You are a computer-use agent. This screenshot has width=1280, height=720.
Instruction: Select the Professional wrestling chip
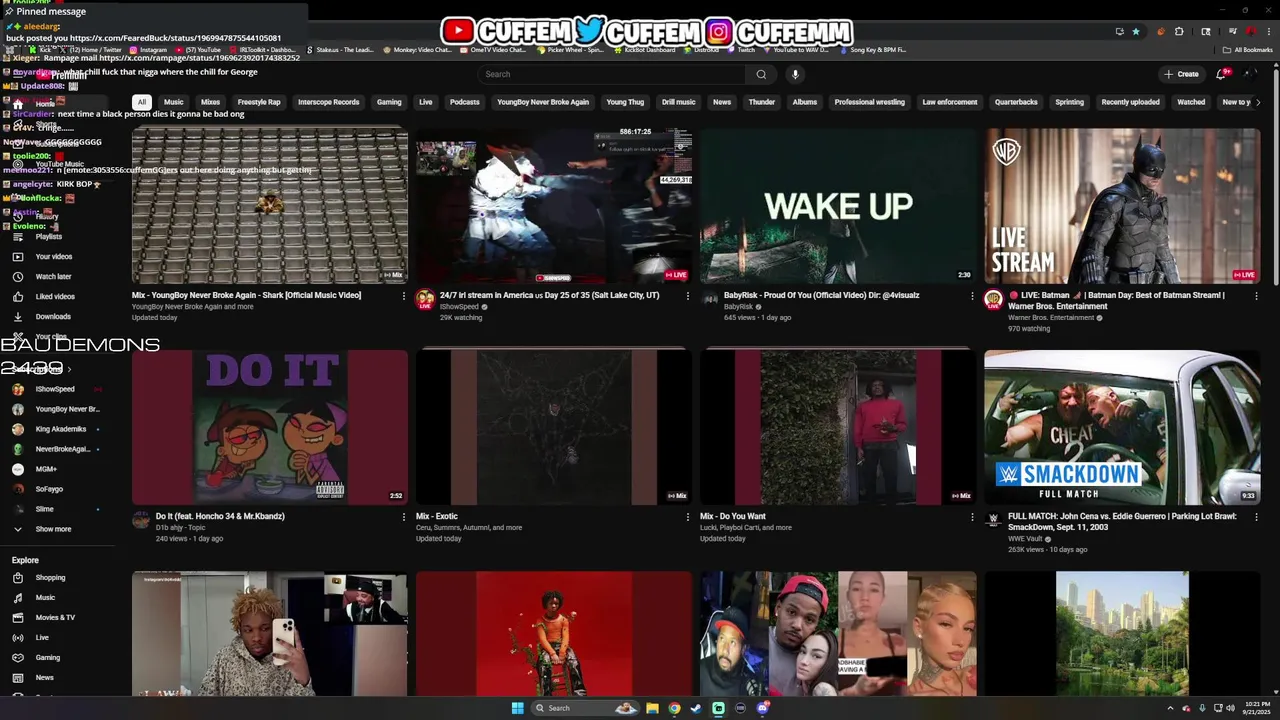(x=869, y=102)
